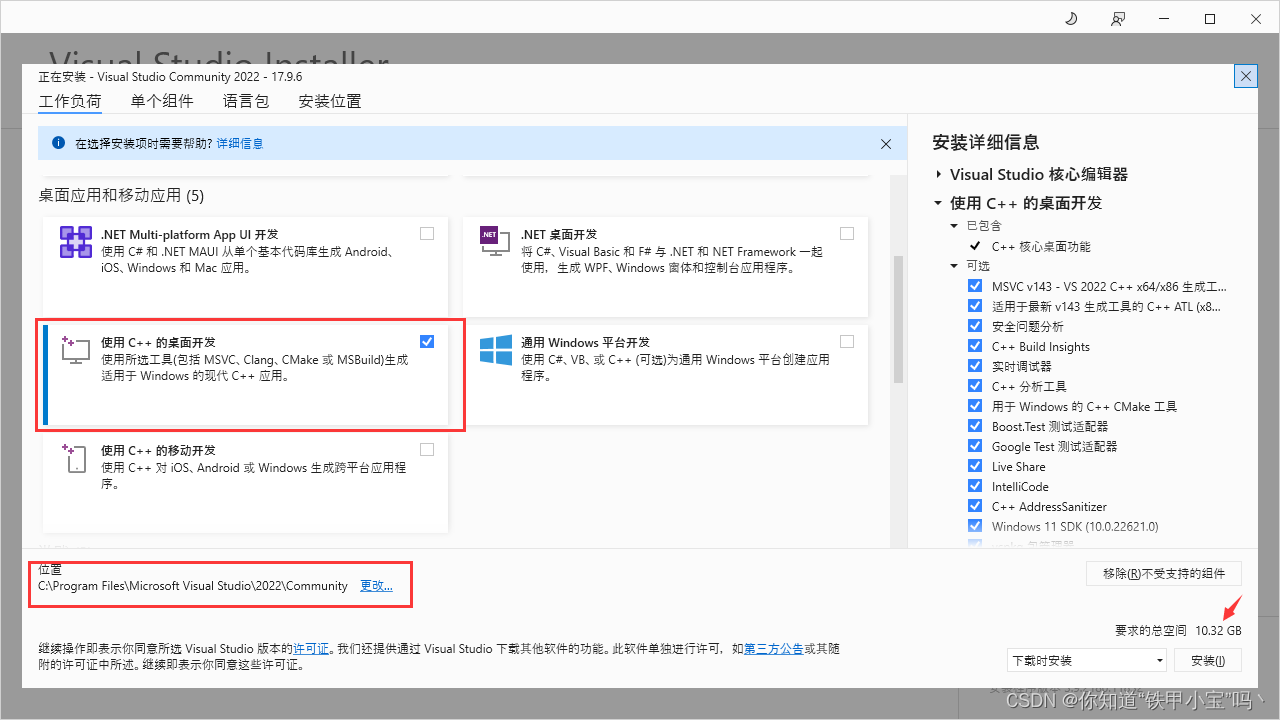Viewport: 1280px width, 720px height.
Task: Check 使用 C++ 的移动开发 workload
Action: (427, 449)
